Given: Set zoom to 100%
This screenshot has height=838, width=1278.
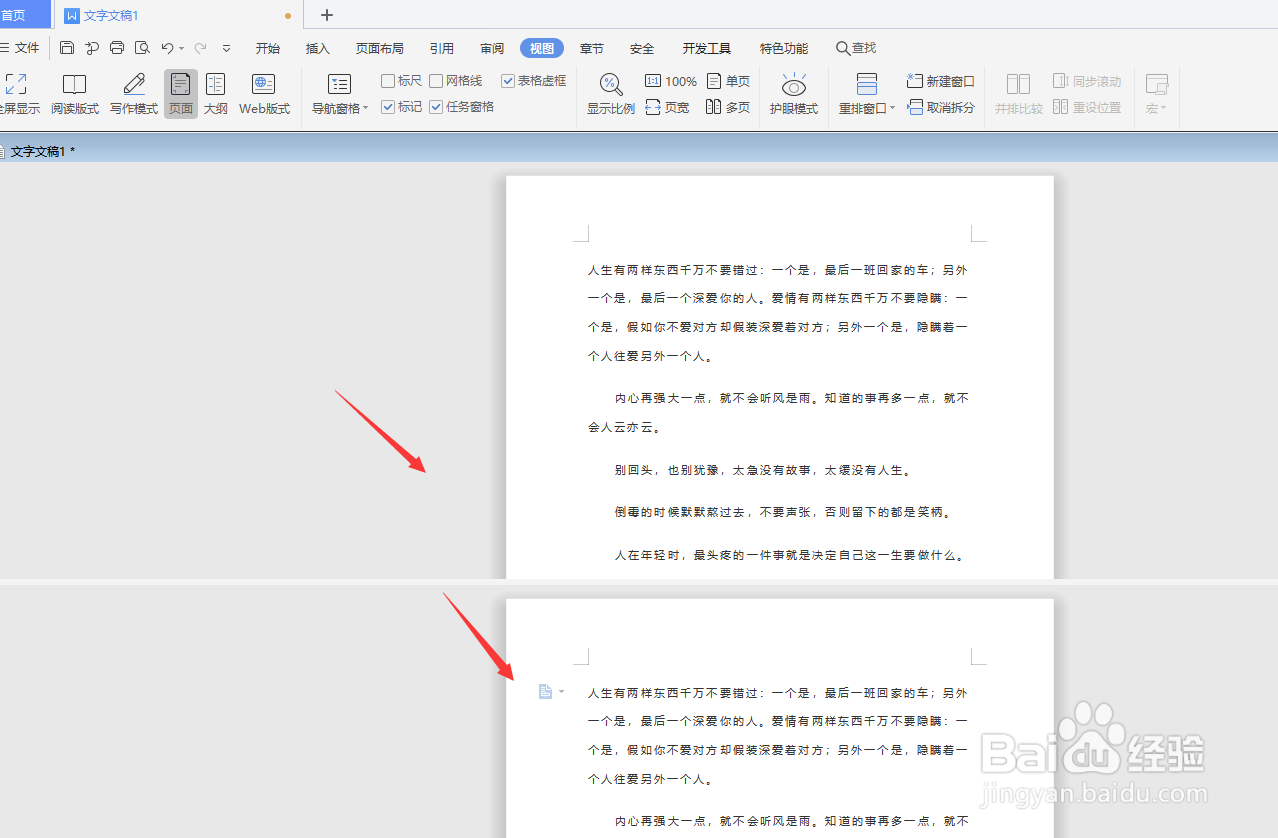Looking at the screenshot, I should [671, 81].
